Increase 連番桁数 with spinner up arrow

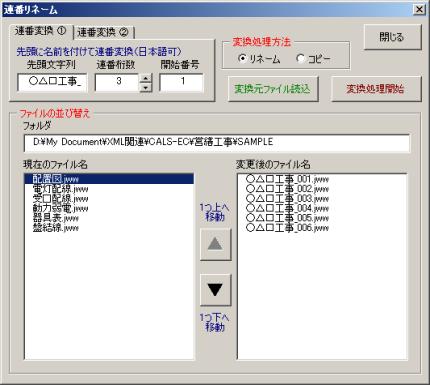click(x=145, y=79)
